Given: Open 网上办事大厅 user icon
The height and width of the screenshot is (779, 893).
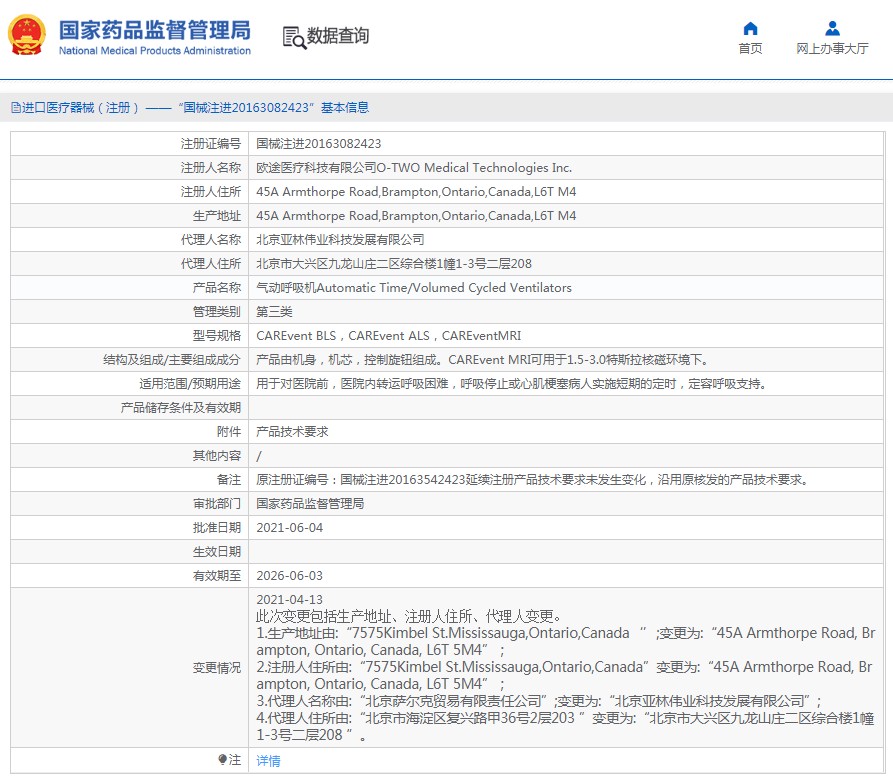Looking at the screenshot, I should pos(832,28).
